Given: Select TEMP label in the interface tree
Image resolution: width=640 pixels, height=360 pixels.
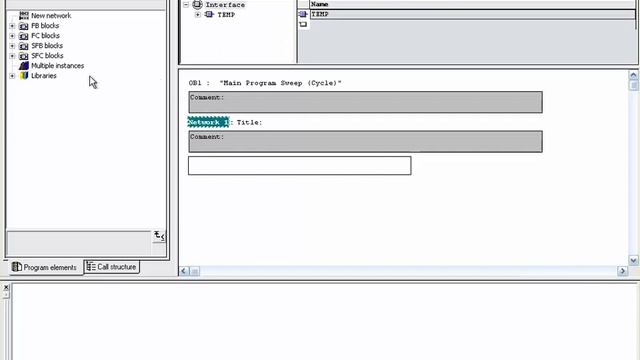Looking at the screenshot, I should 226,15.
